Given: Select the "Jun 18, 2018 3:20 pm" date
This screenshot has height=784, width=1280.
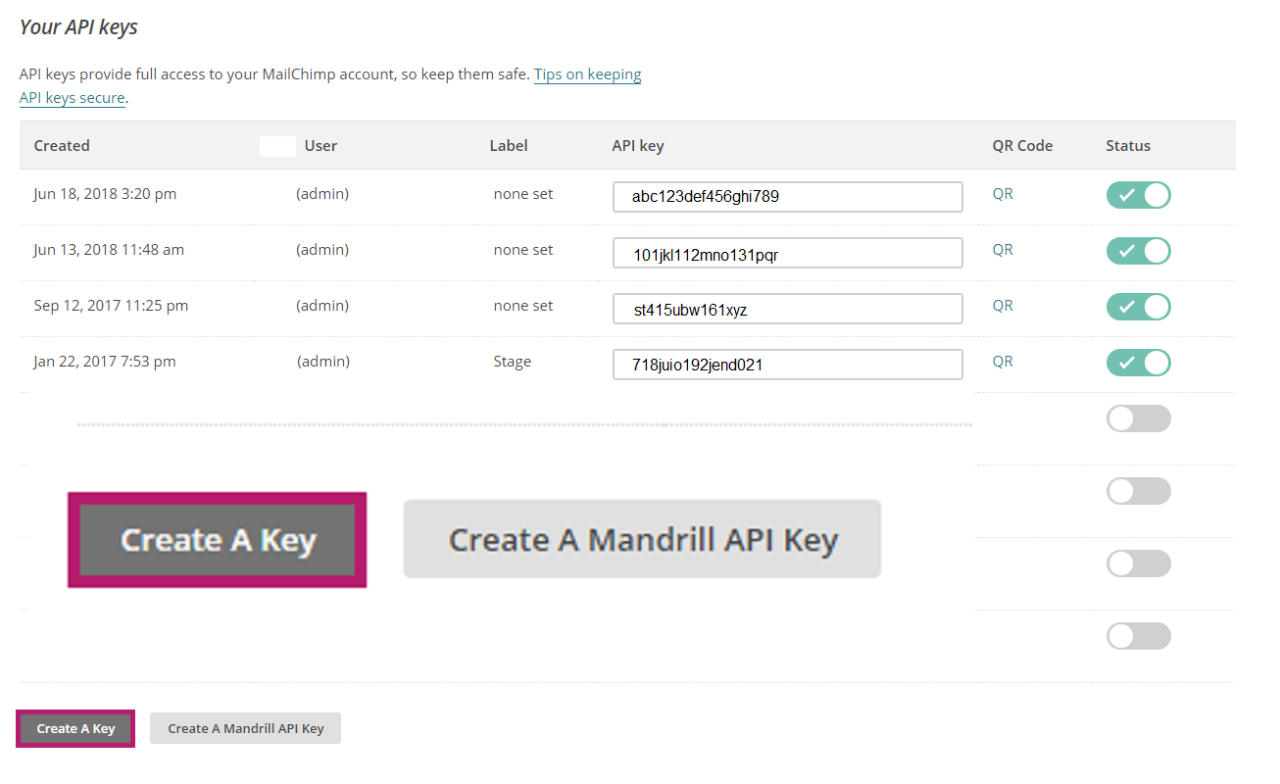Looking at the screenshot, I should click(105, 194).
